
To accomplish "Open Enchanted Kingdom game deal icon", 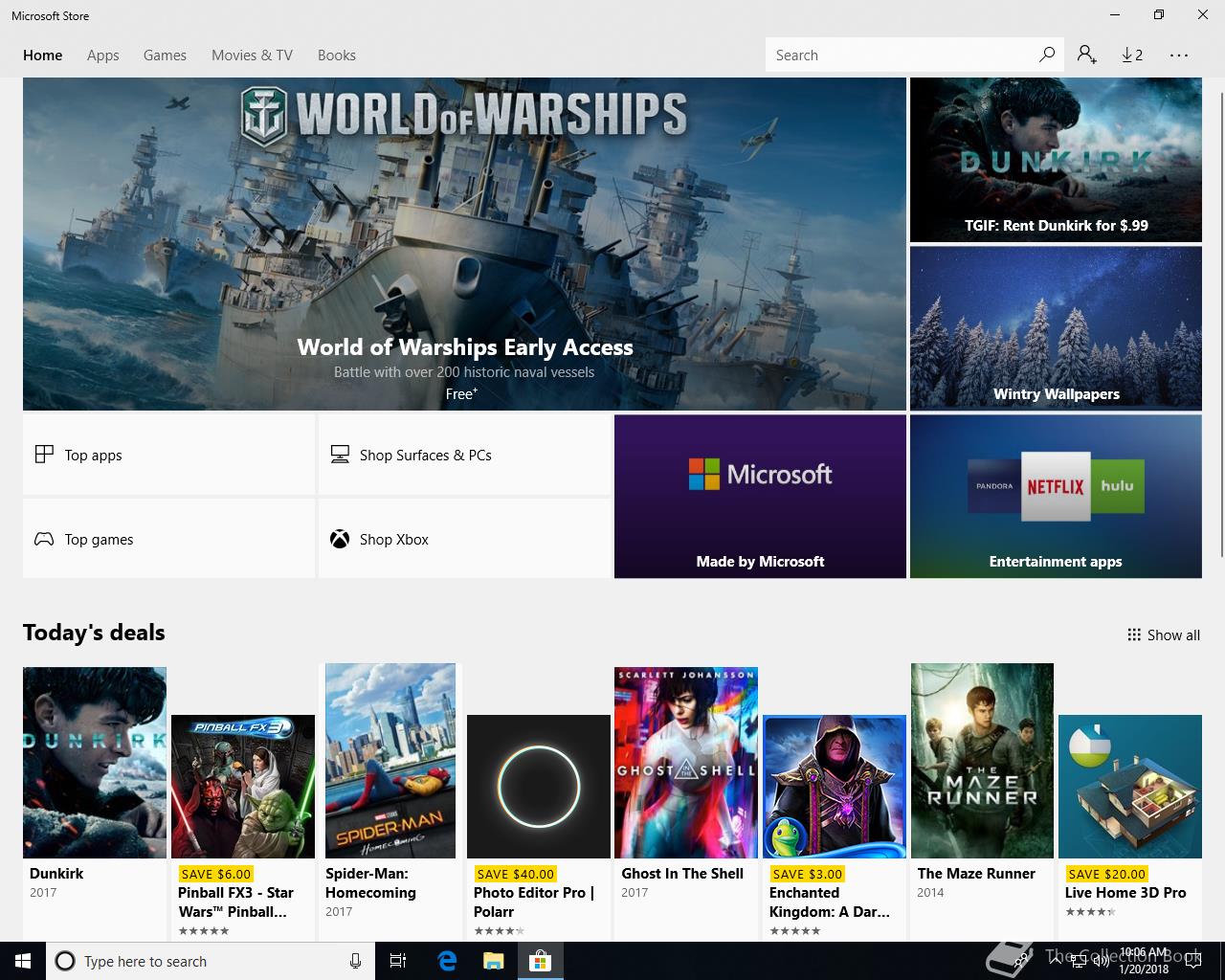I will 835,787.
